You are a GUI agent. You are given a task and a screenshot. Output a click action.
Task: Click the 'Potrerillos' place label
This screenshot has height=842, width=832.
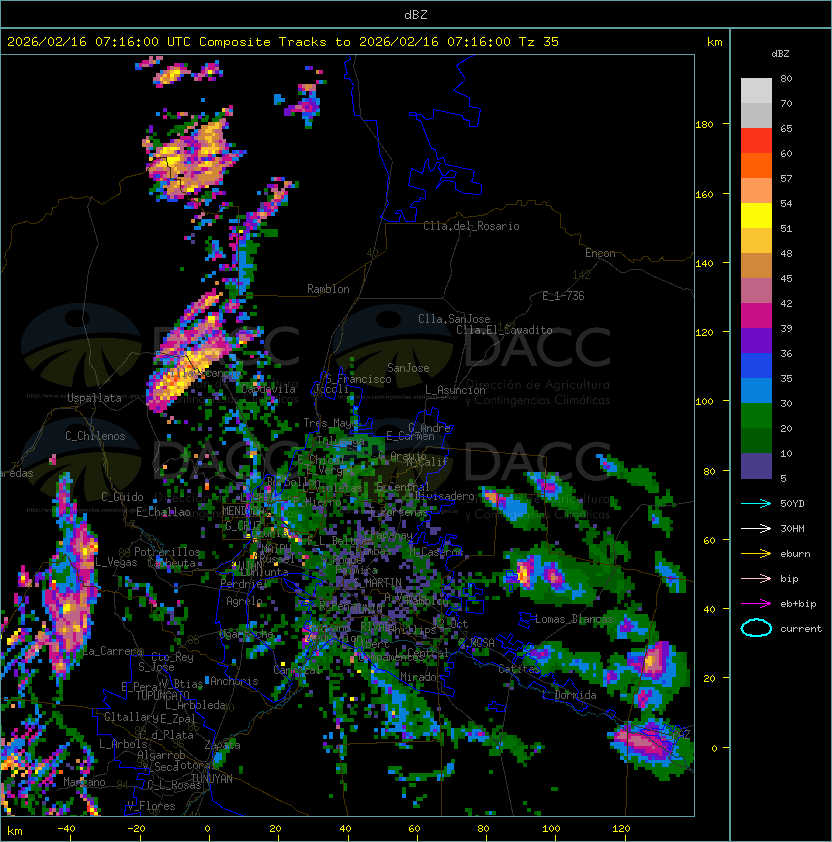pos(167,552)
